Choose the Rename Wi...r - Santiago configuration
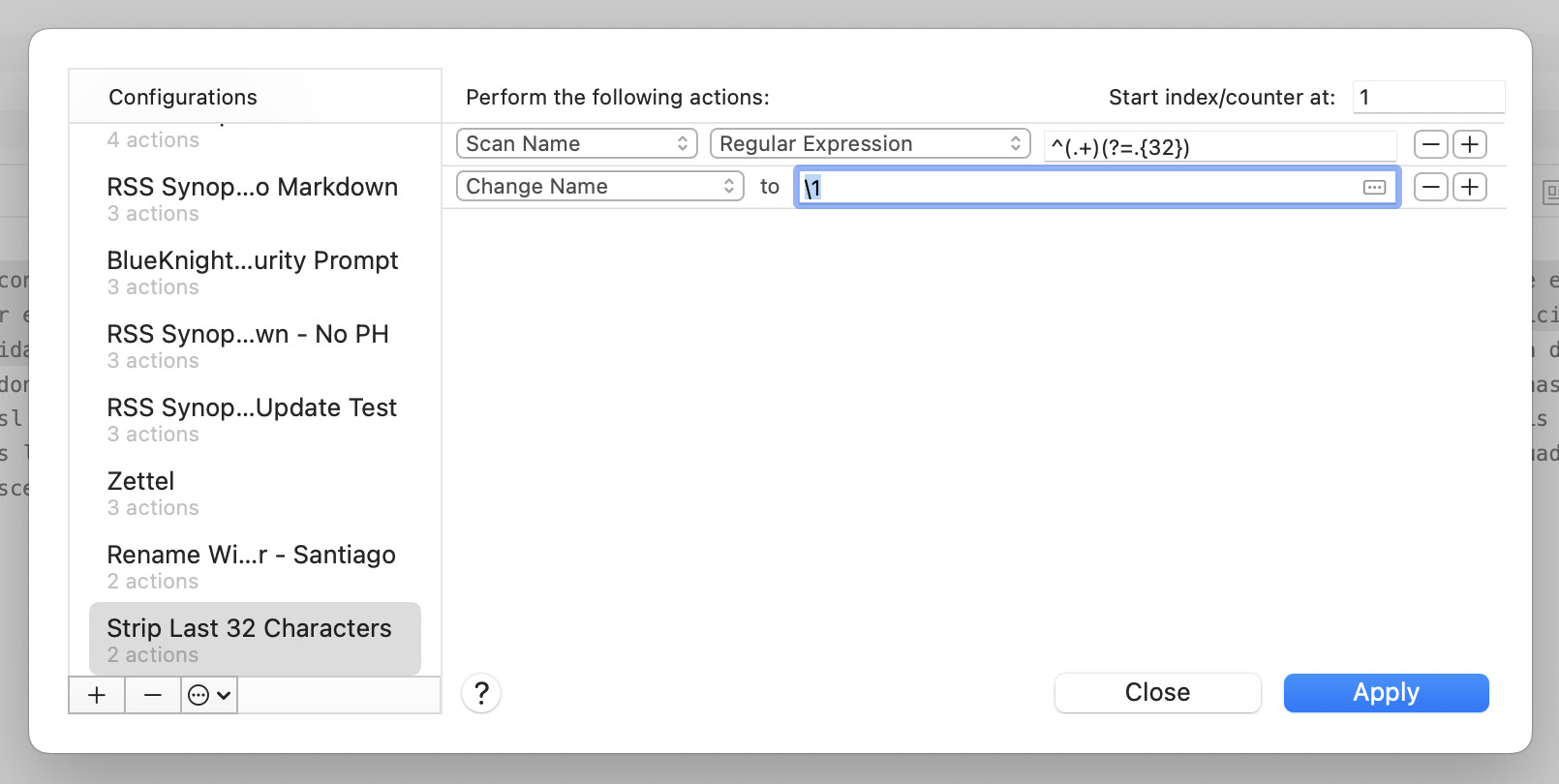The width and height of the screenshot is (1559, 784). pos(254,566)
